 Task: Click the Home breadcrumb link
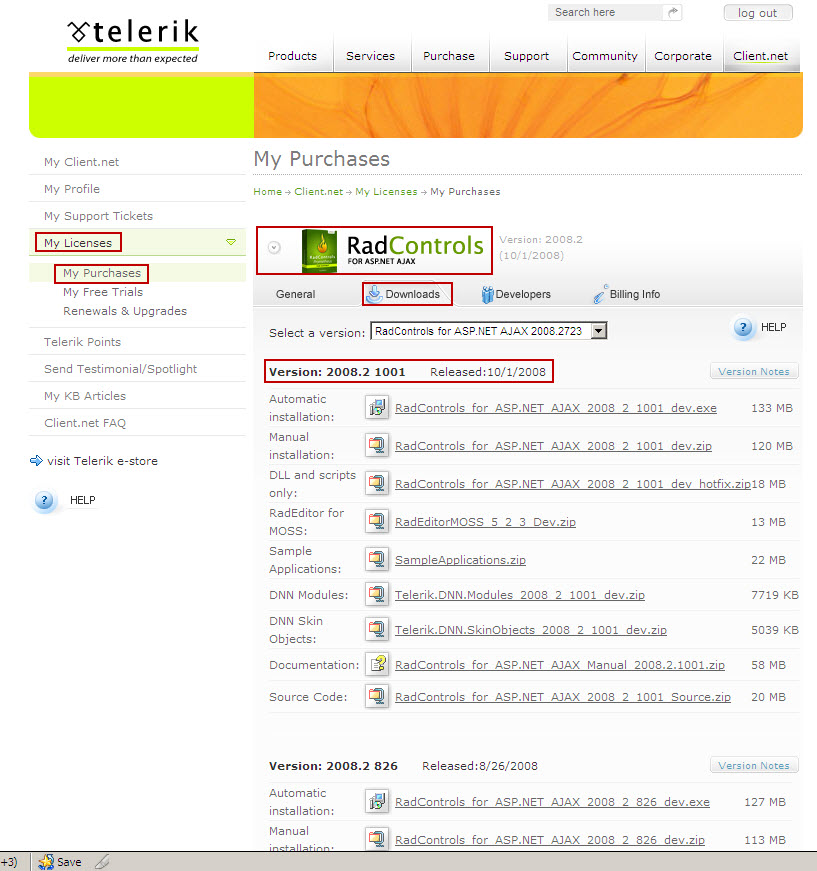(x=268, y=192)
